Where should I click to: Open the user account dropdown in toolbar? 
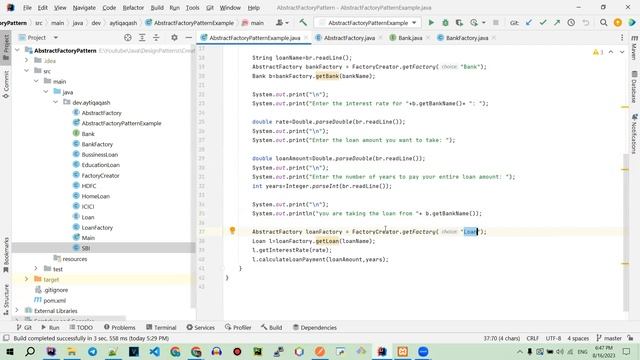click(x=282, y=23)
